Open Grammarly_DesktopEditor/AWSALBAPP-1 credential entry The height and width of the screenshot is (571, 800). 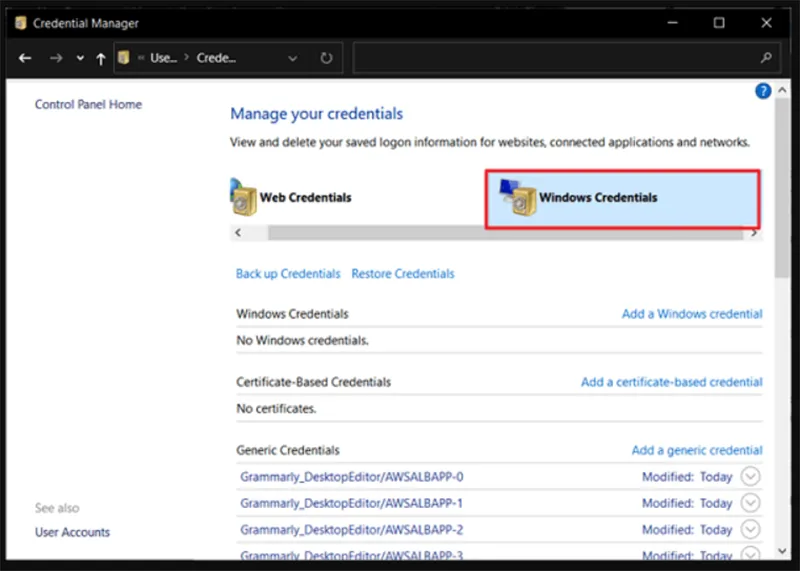[352, 504]
